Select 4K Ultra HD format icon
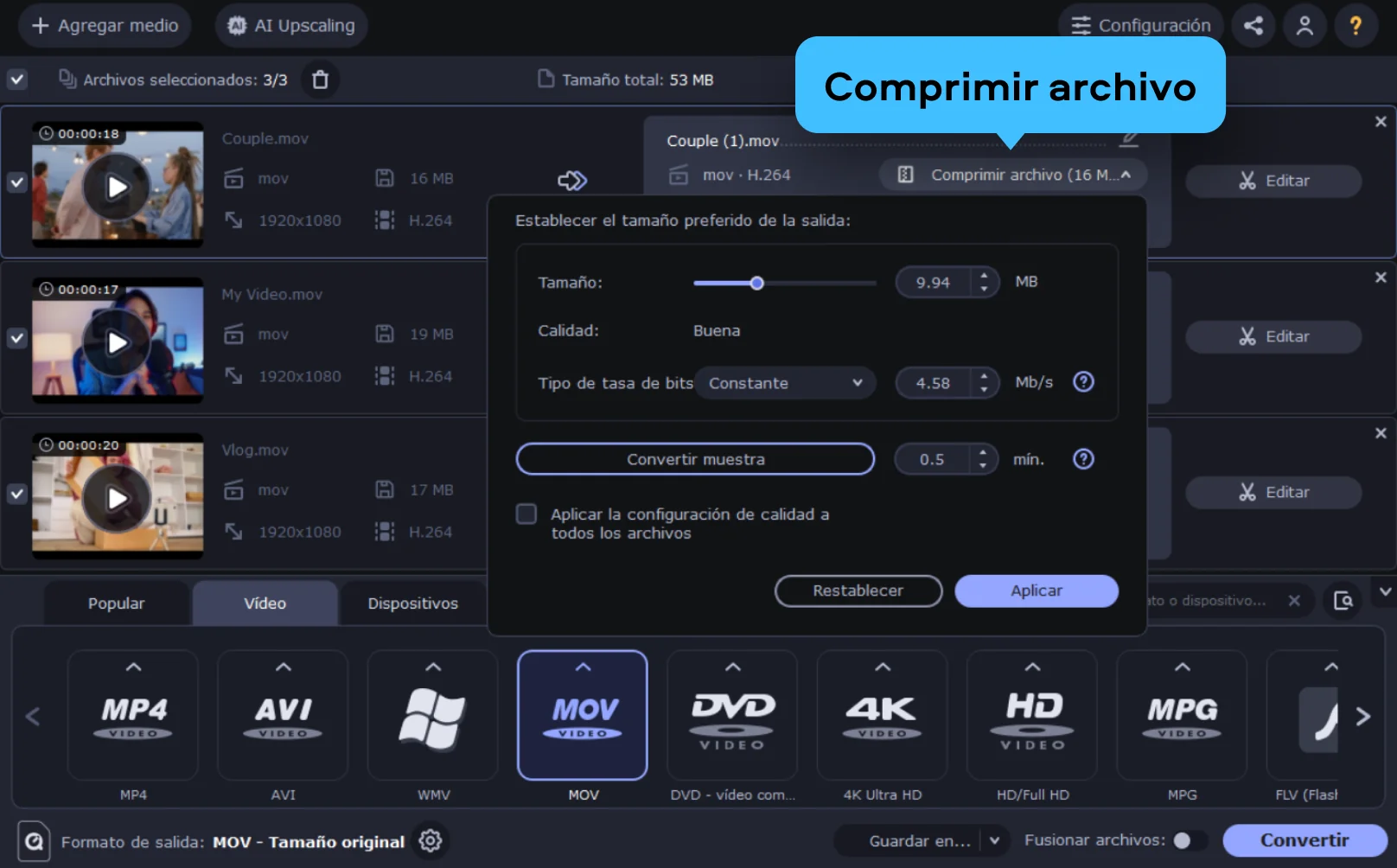 (x=883, y=716)
